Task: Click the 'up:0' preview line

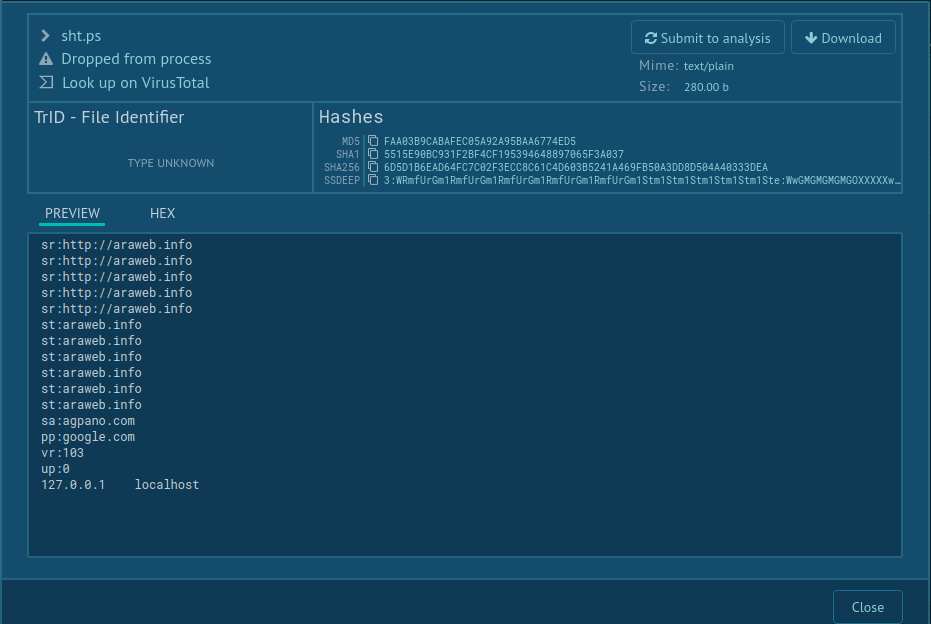Action: click(55, 469)
